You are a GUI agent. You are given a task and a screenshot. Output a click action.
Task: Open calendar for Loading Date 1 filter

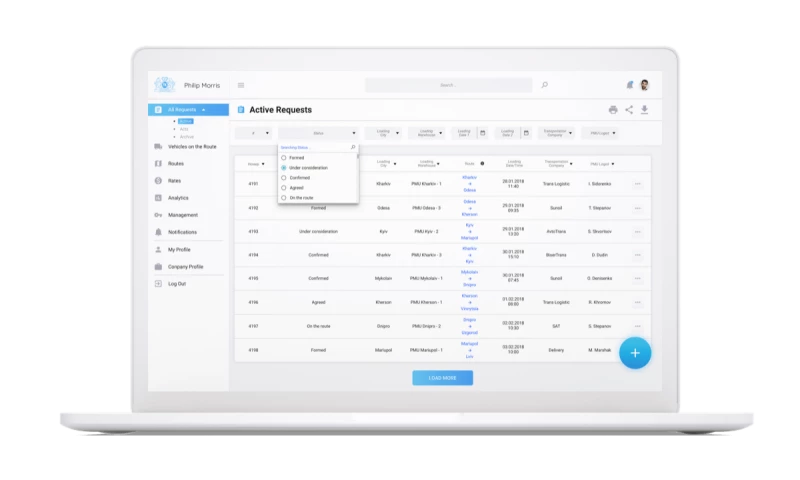tap(483, 133)
